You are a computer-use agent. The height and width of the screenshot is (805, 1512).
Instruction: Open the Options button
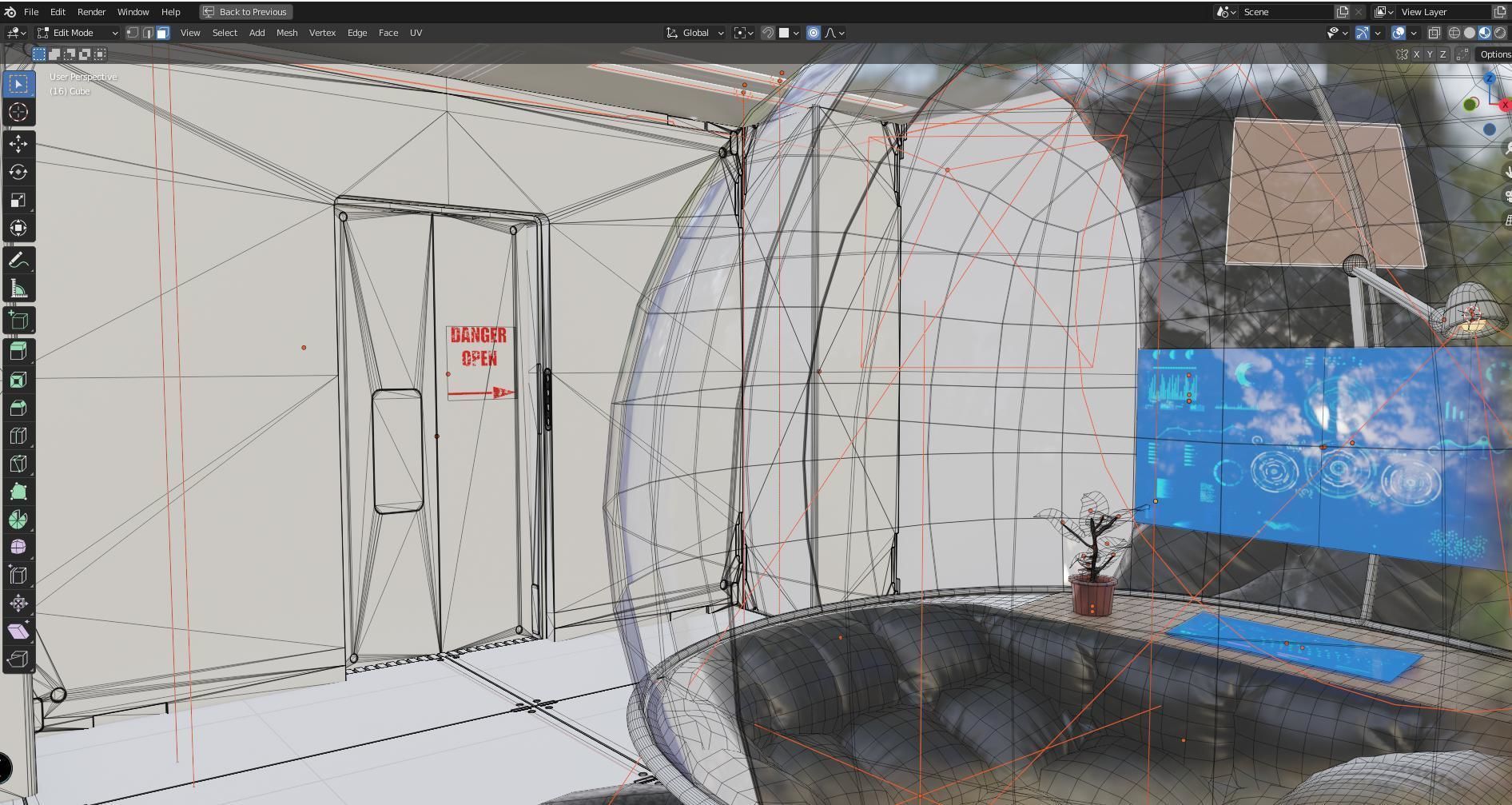tap(1494, 54)
